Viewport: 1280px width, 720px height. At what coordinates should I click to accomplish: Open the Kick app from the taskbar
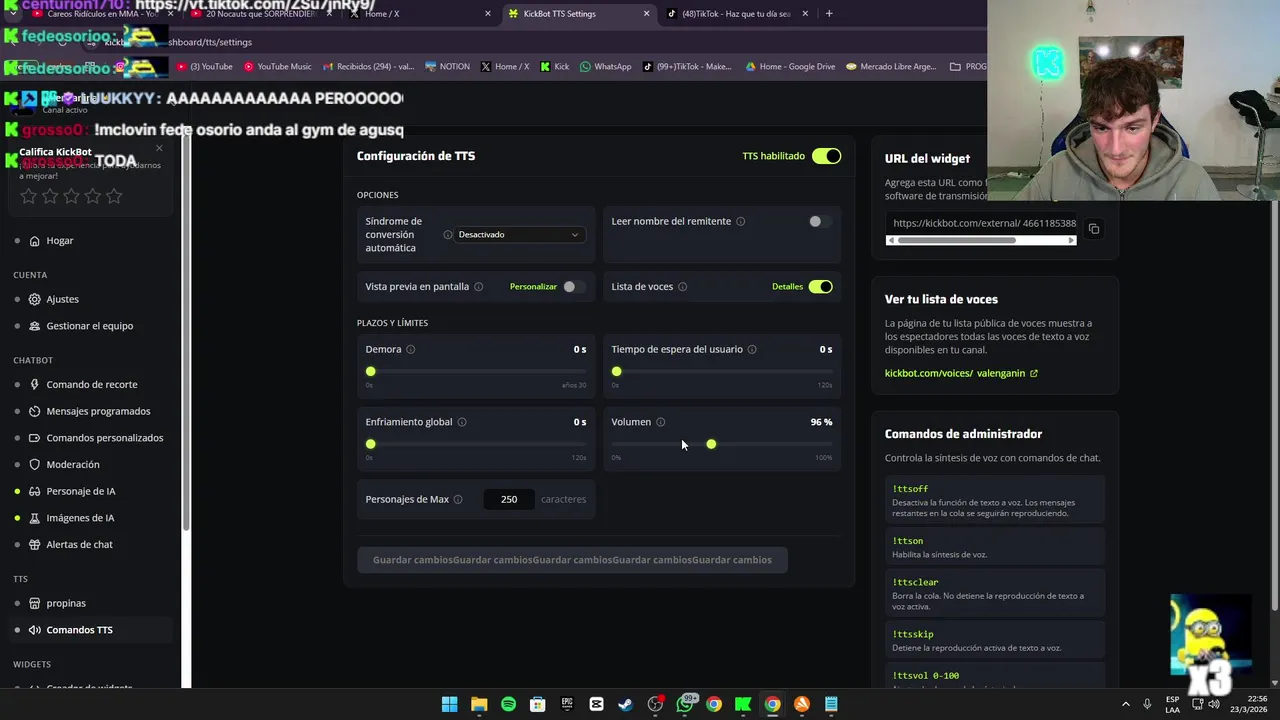[x=743, y=704]
